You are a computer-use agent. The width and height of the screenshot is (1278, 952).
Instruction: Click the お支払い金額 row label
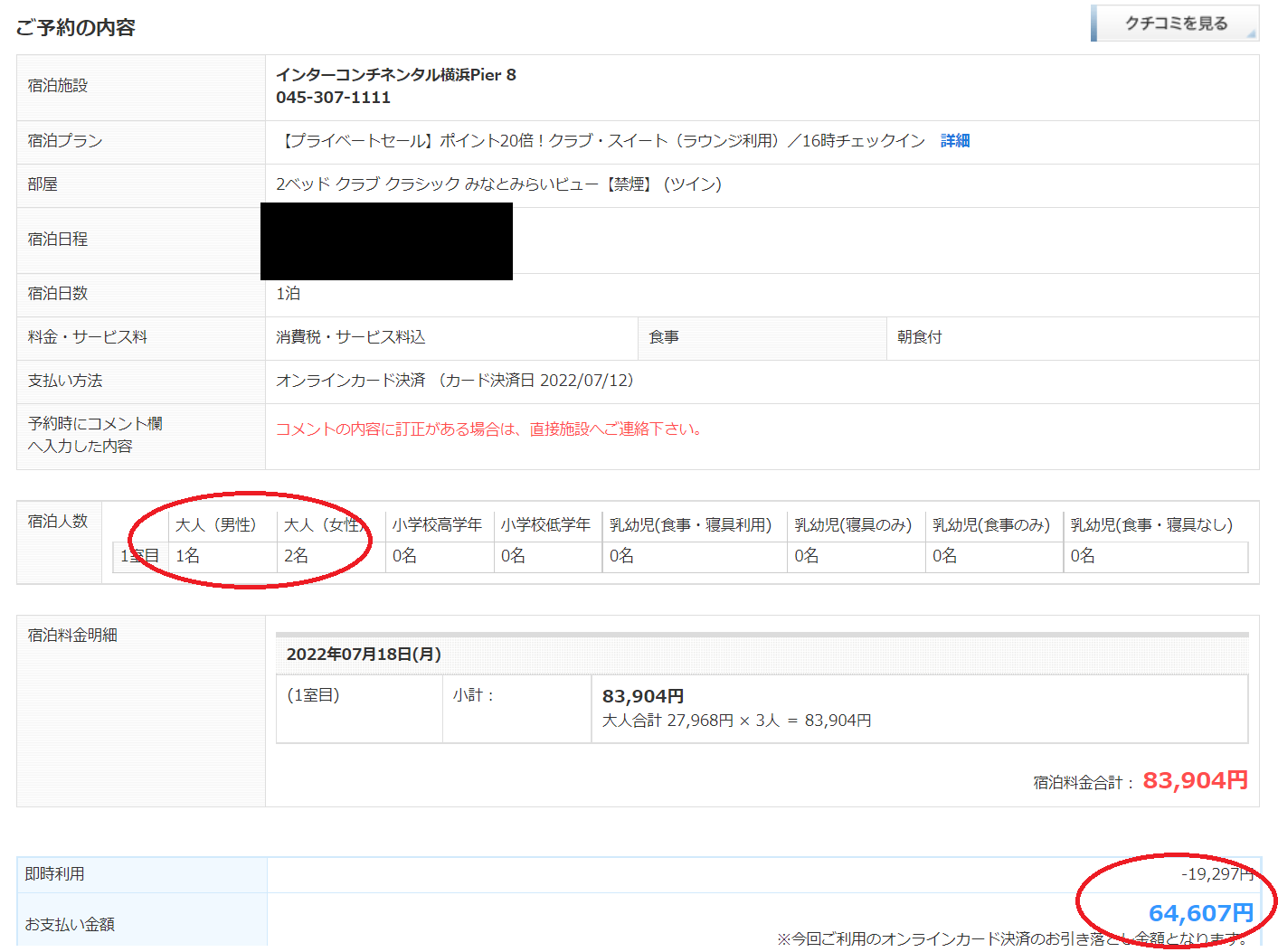(70, 925)
